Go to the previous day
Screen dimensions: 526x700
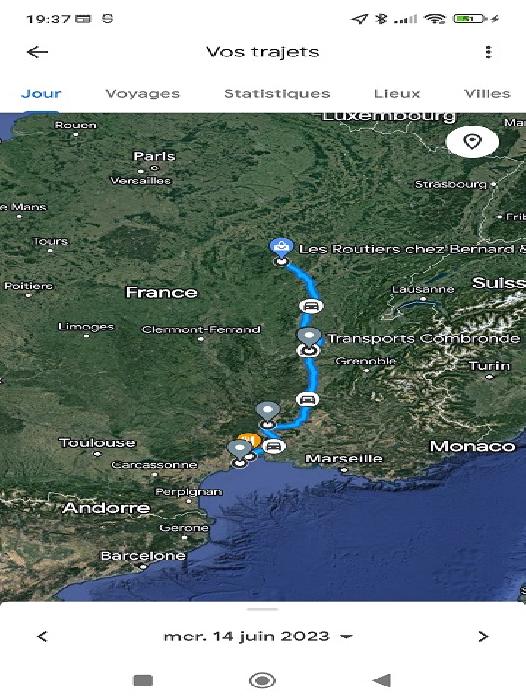[42, 636]
